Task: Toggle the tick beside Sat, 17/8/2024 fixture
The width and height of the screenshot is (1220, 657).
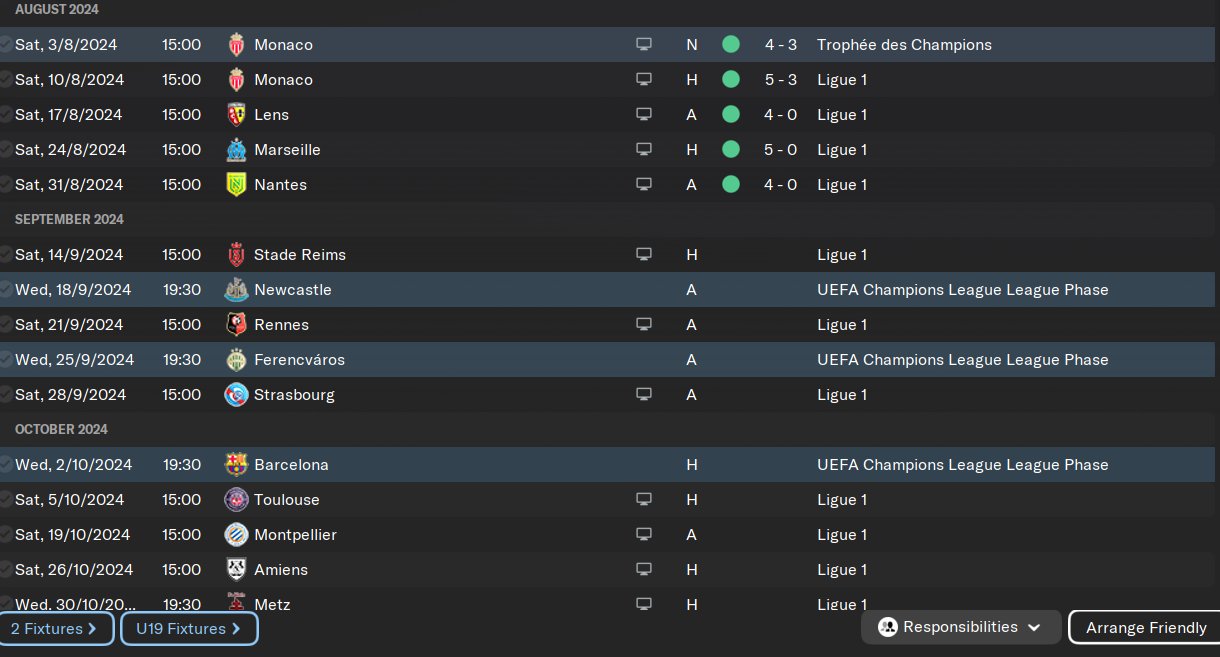Action: [x=6, y=115]
